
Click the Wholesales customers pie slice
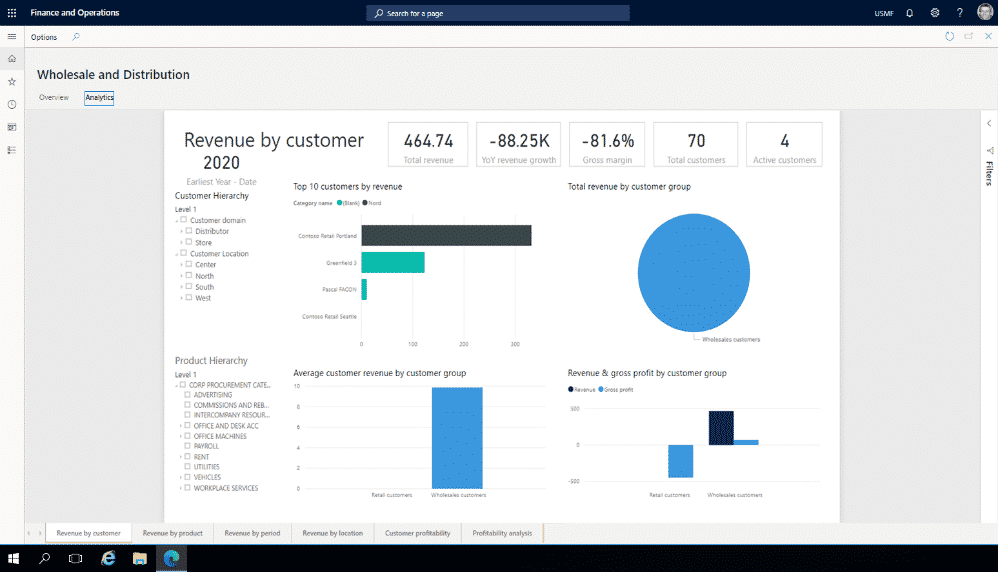coord(694,272)
